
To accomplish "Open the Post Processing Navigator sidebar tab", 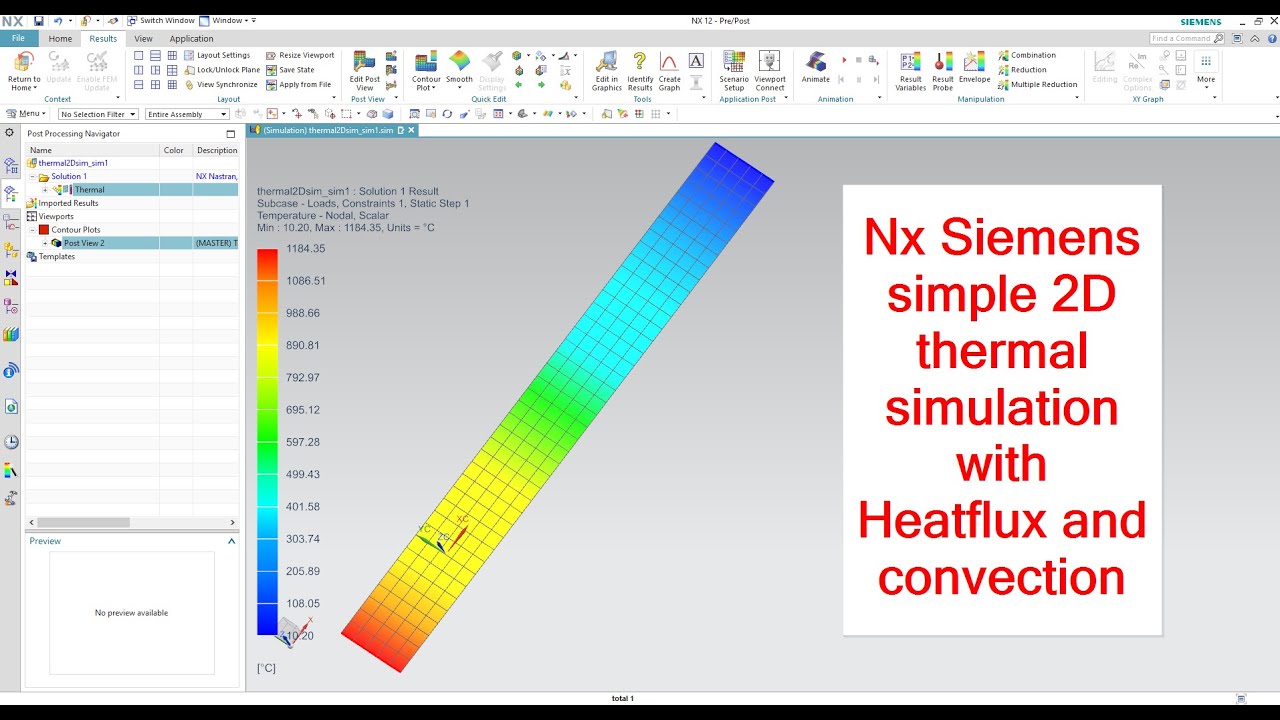I will coord(11,193).
